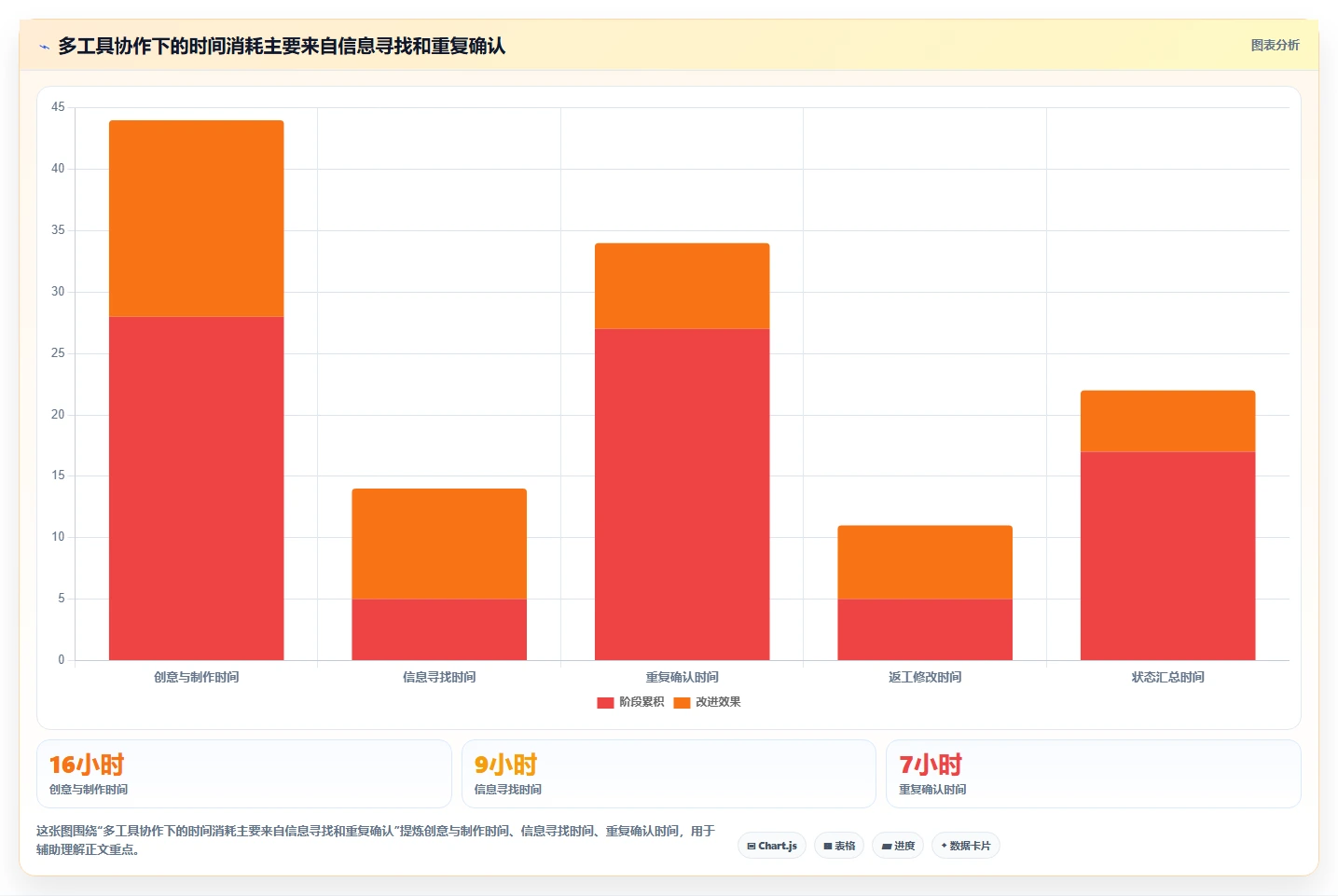
Task: Click the chart title 多工具协作下的时间消耗
Action: (x=282, y=46)
